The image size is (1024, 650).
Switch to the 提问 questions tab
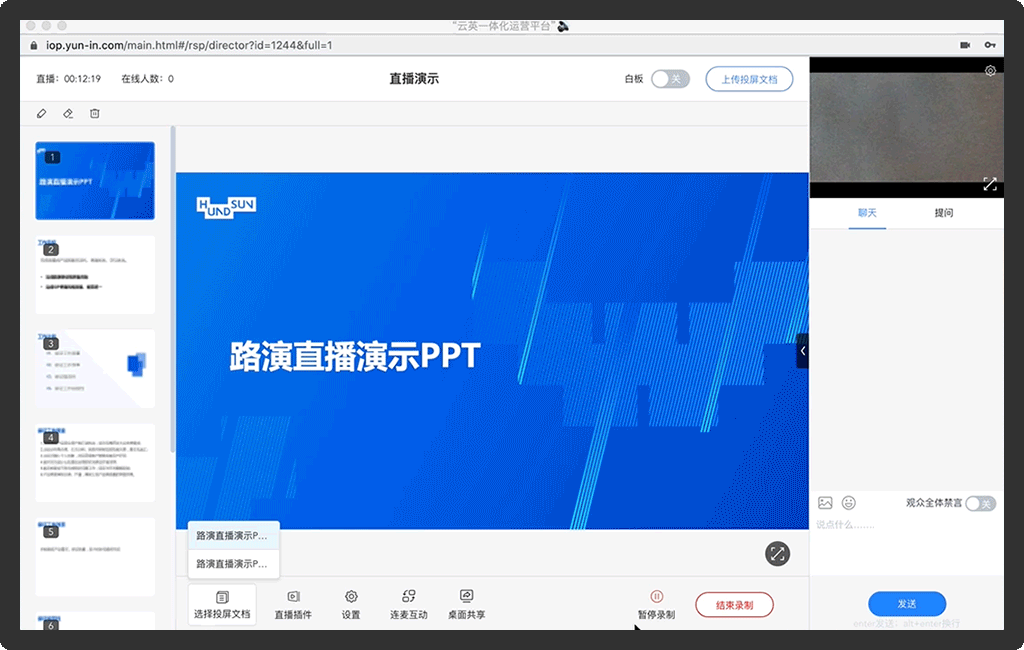[943, 213]
